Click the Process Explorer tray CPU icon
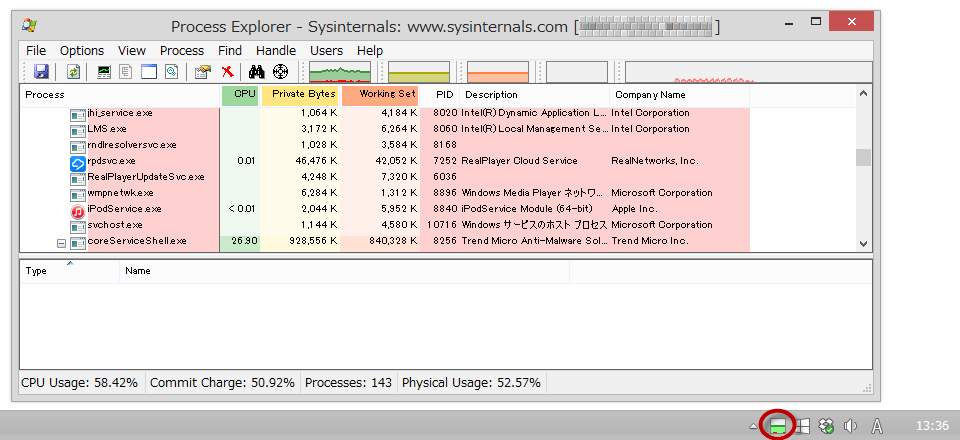The image size is (960, 440). pos(778,425)
